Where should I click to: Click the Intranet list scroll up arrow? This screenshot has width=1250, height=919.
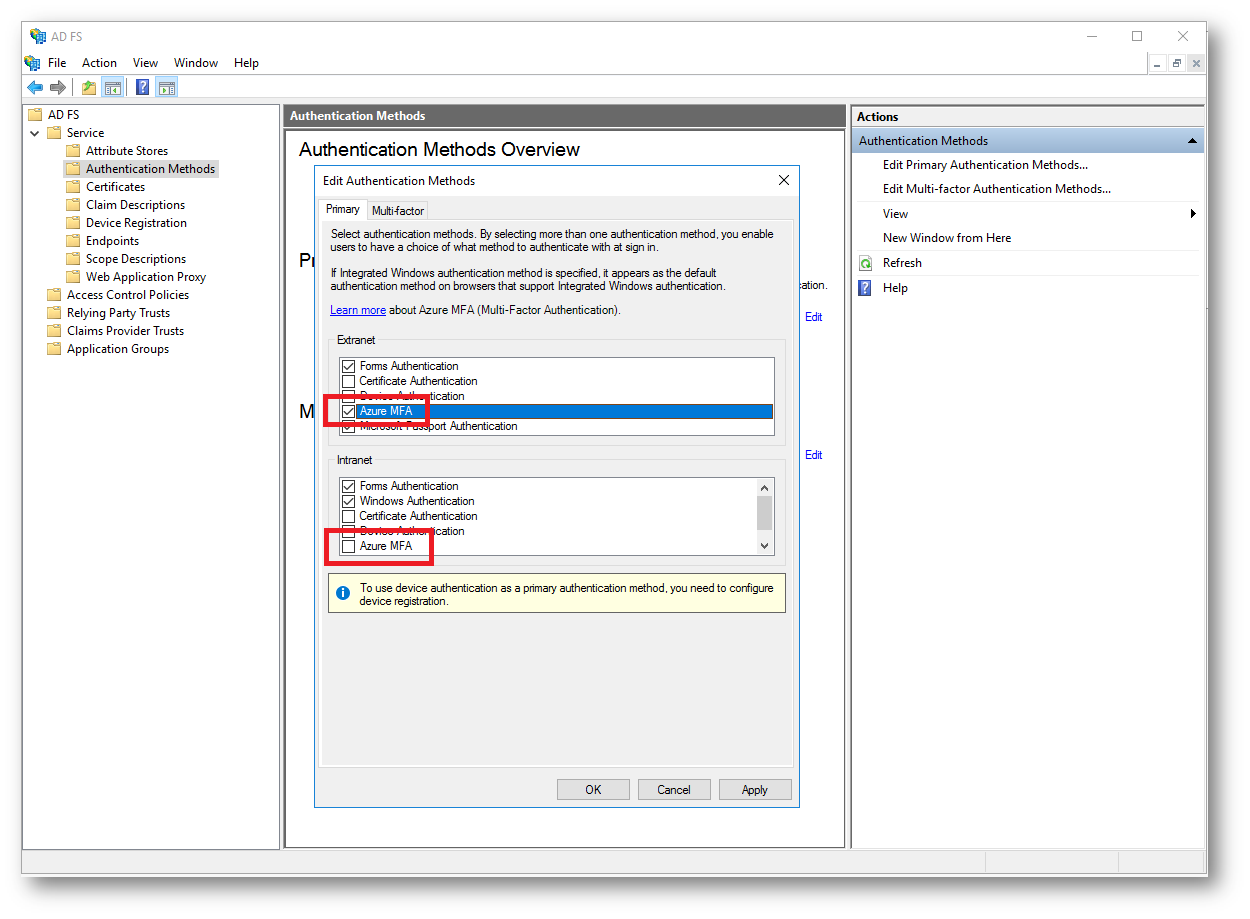click(765, 487)
